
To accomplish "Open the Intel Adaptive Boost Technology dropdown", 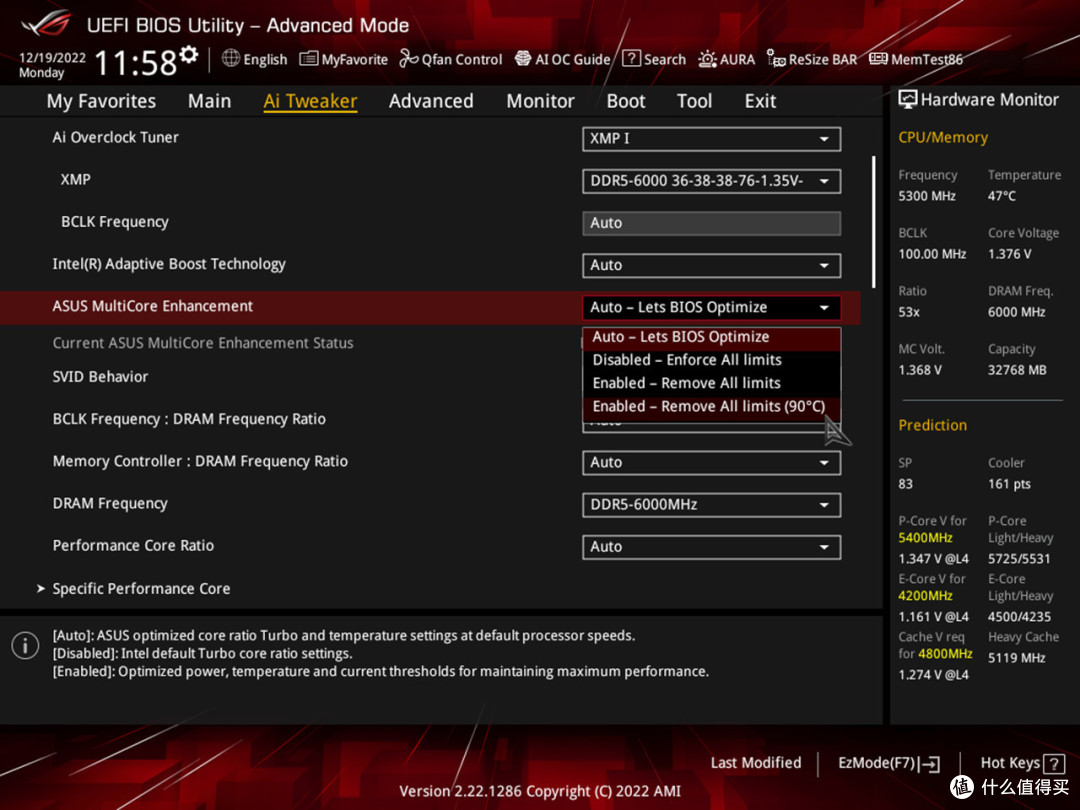I will (x=712, y=265).
